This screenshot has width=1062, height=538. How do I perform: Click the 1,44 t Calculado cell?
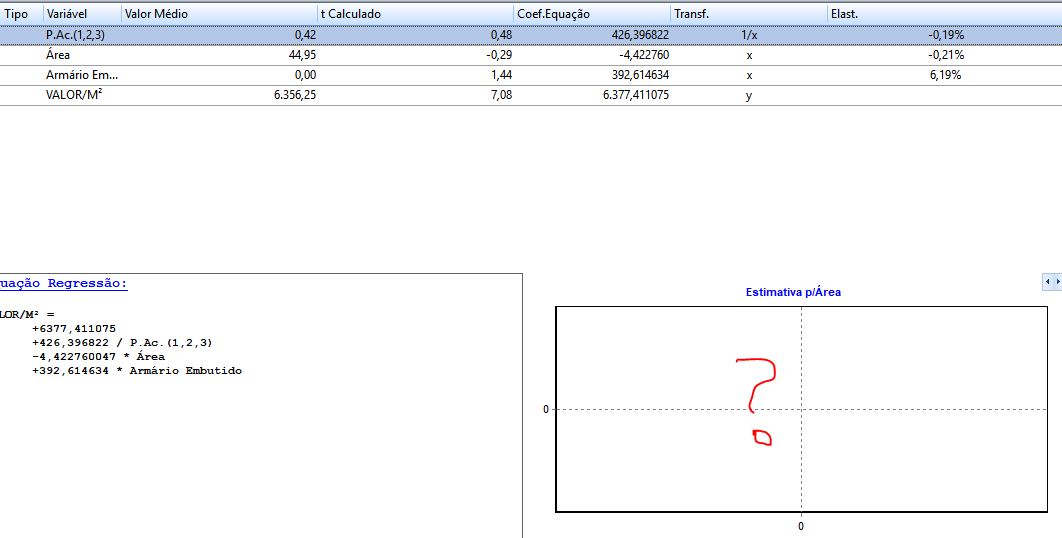501,75
